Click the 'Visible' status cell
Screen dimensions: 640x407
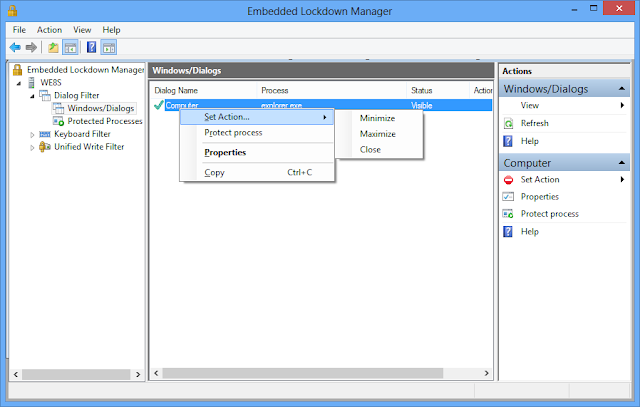[x=422, y=105]
